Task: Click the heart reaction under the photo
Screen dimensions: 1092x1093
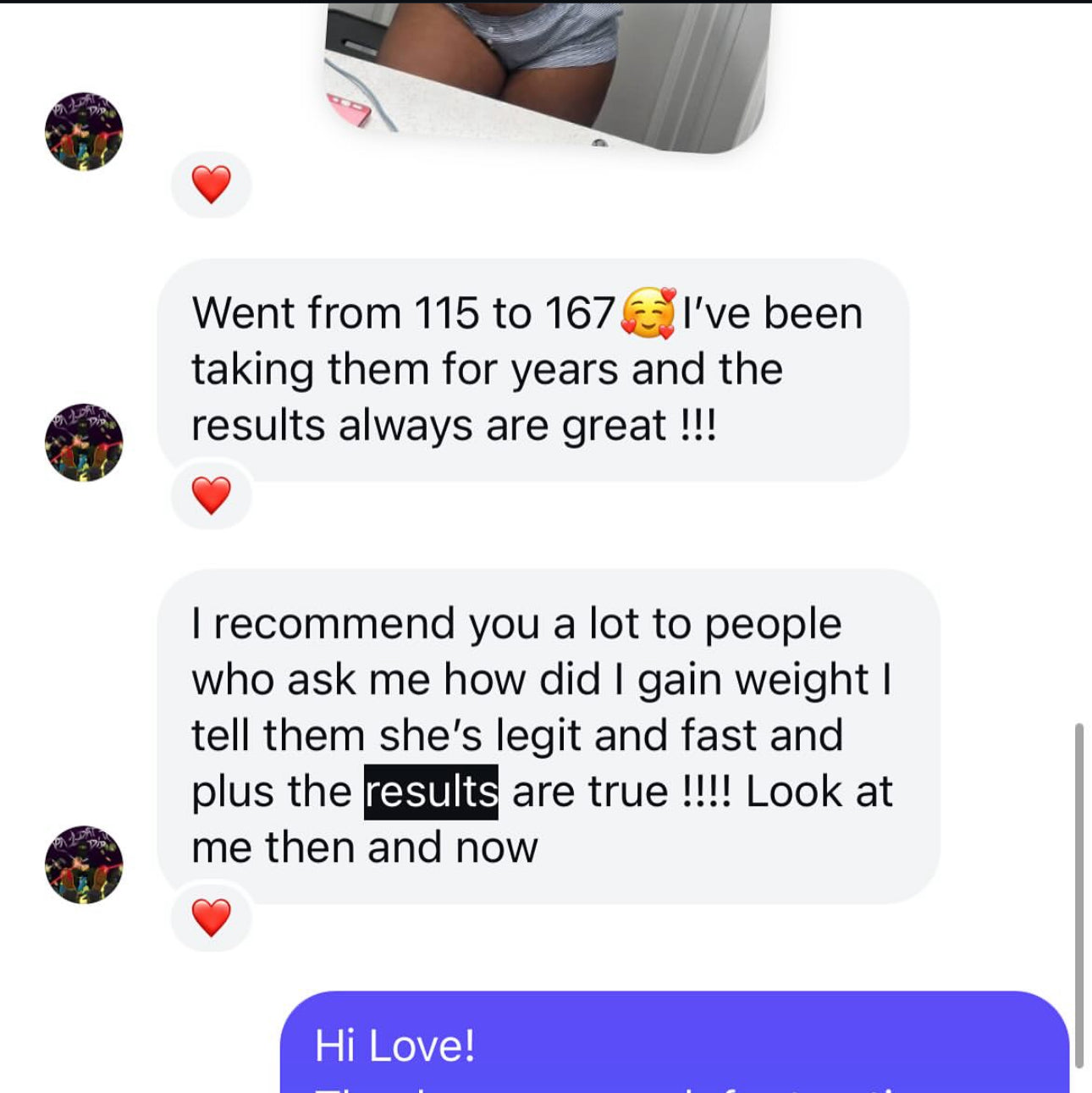Action: point(212,185)
